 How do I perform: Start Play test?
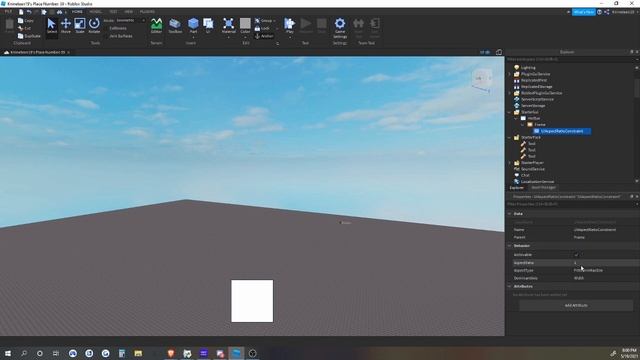(289, 24)
